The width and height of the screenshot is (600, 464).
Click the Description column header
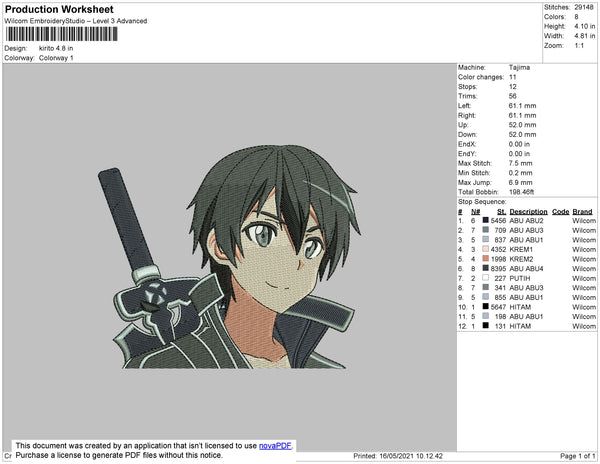tap(528, 212)
